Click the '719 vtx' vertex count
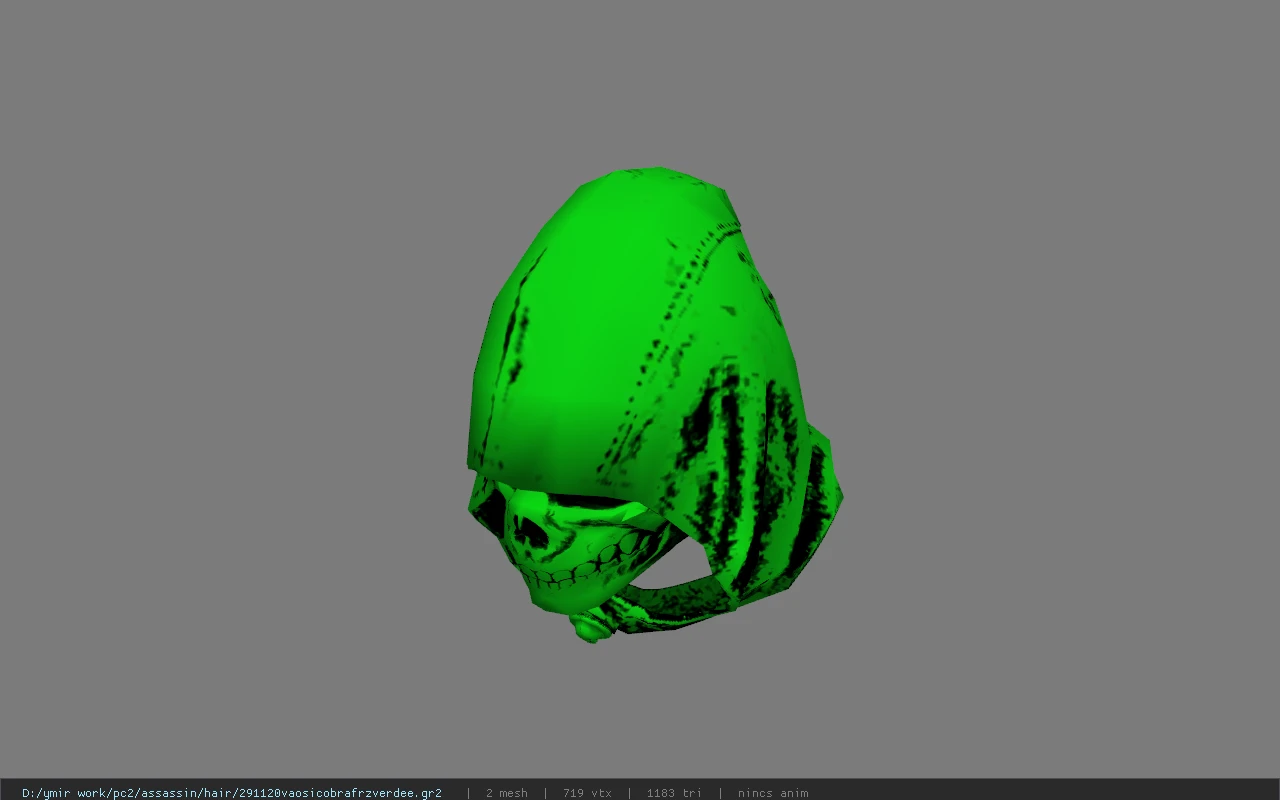Image resolution: width=1280 pixels, height=800 pixels. coord(587,793)
